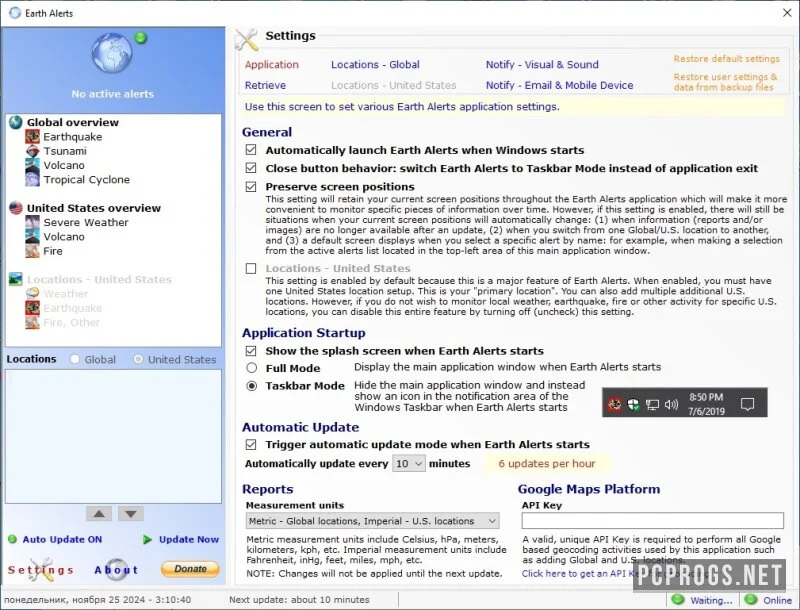Click the Global overview globe icon
This screenshot has height=610, width=800.
click(16, 122)
